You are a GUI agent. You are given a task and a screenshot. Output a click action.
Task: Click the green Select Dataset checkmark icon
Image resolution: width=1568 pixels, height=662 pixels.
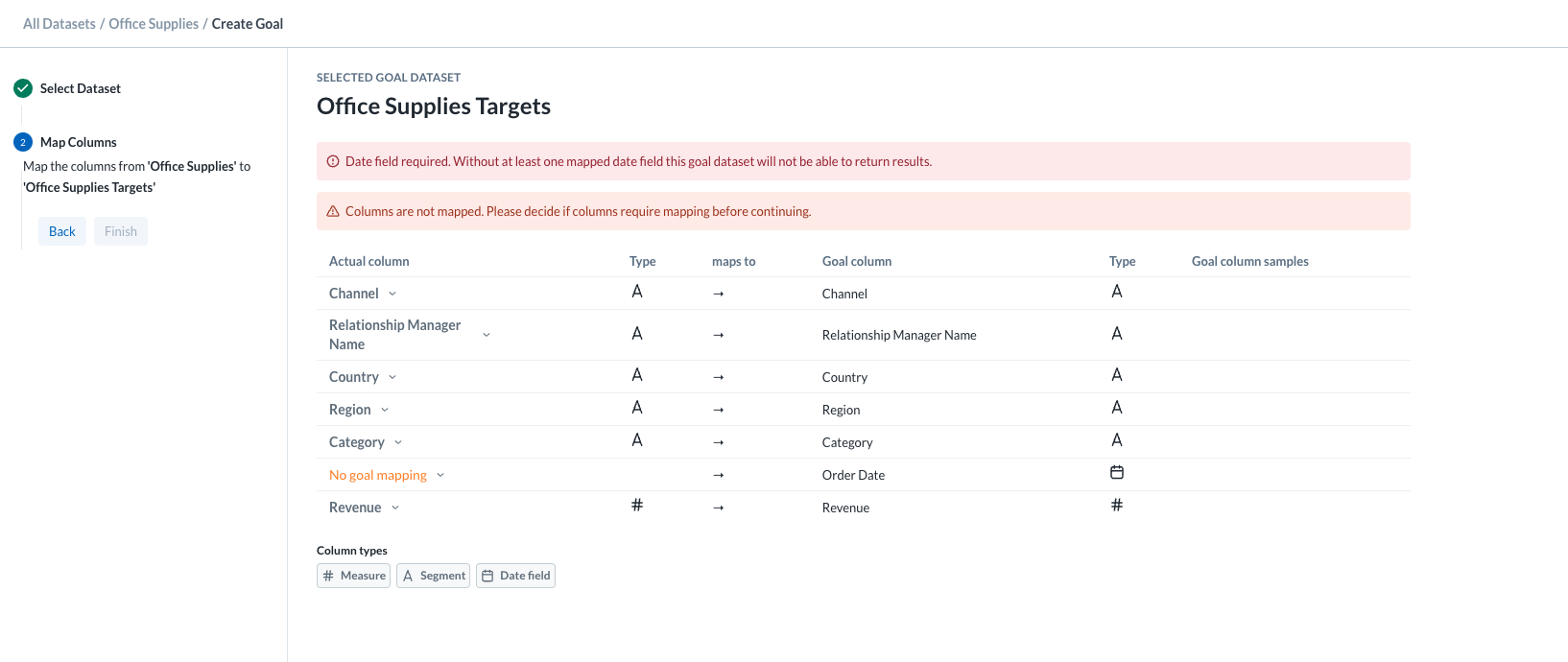coord(23,88)
